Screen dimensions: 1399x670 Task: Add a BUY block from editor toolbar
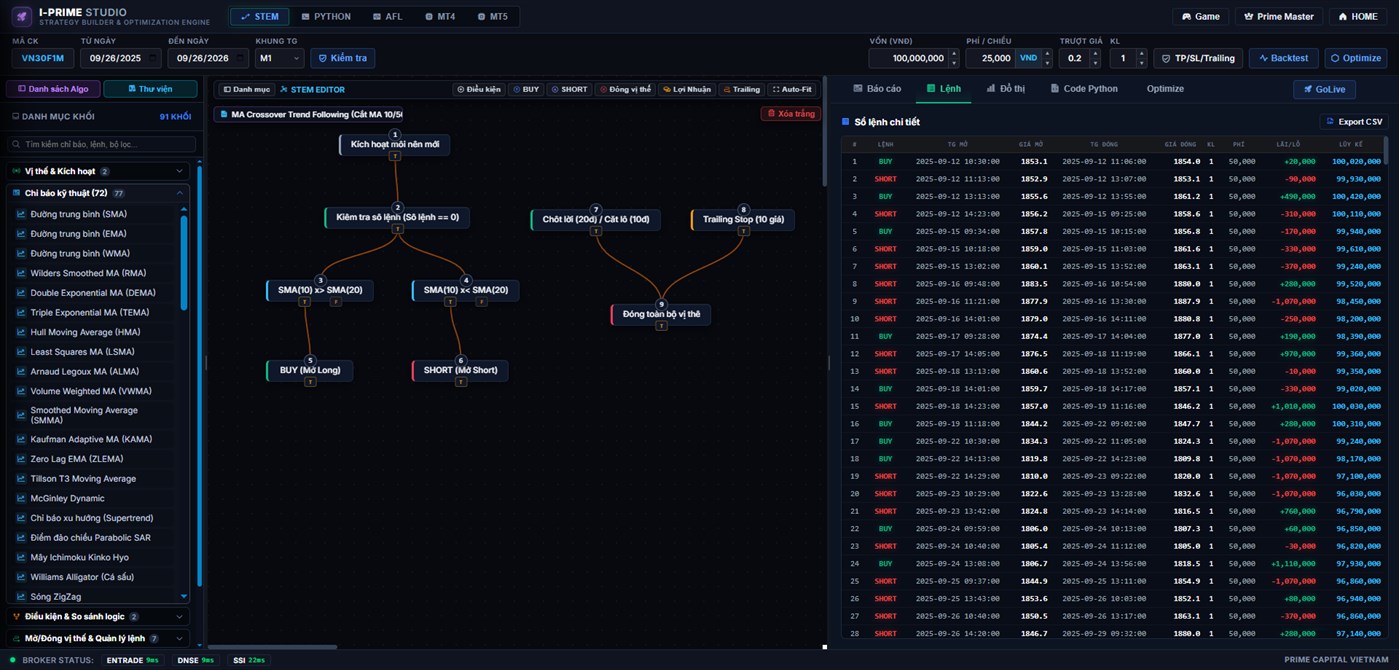tap(526, 90)
